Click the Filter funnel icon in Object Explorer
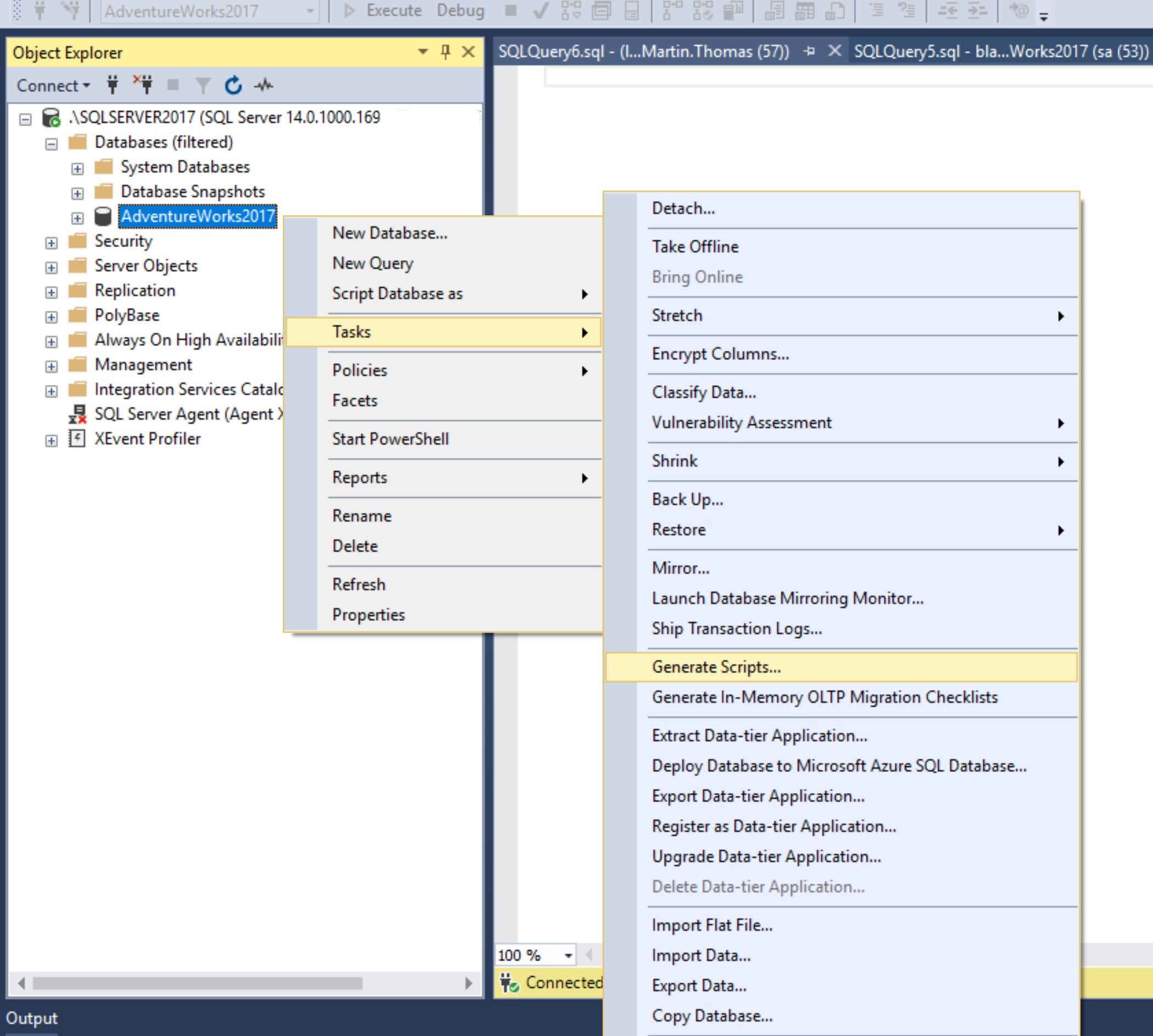The image size is (1153, 1036). [x=203, y=85]
